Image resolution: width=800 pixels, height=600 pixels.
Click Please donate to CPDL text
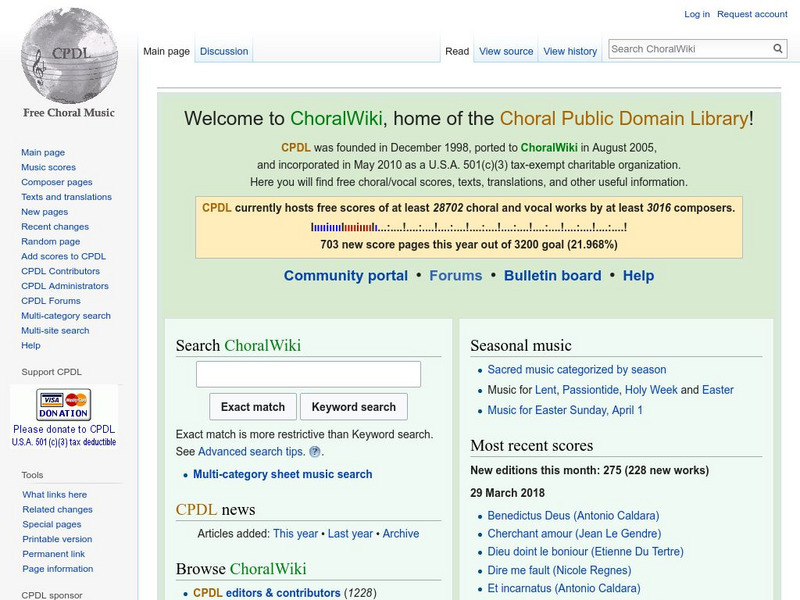[64, 429]
